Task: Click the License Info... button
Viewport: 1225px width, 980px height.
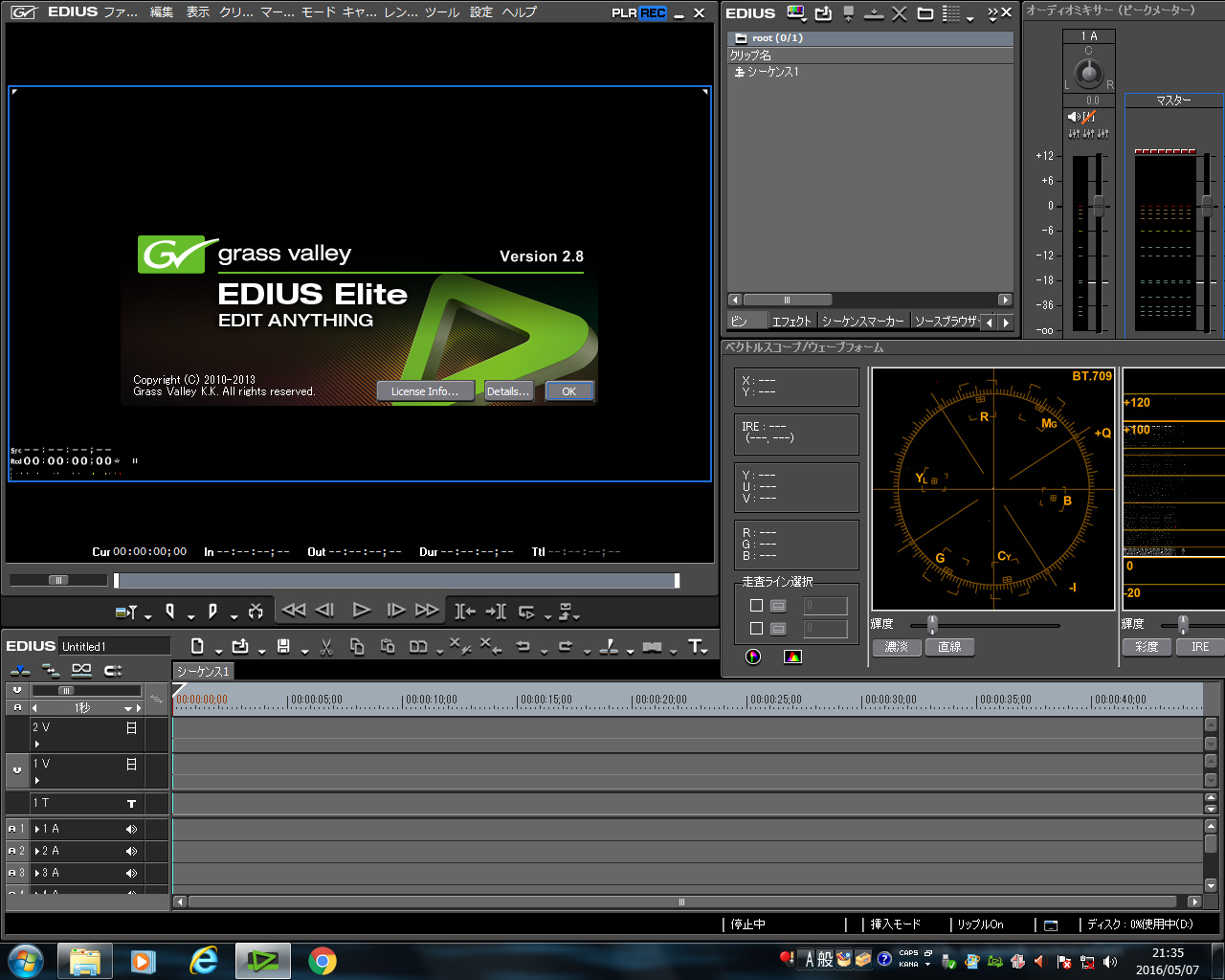Action: [425, 391]
